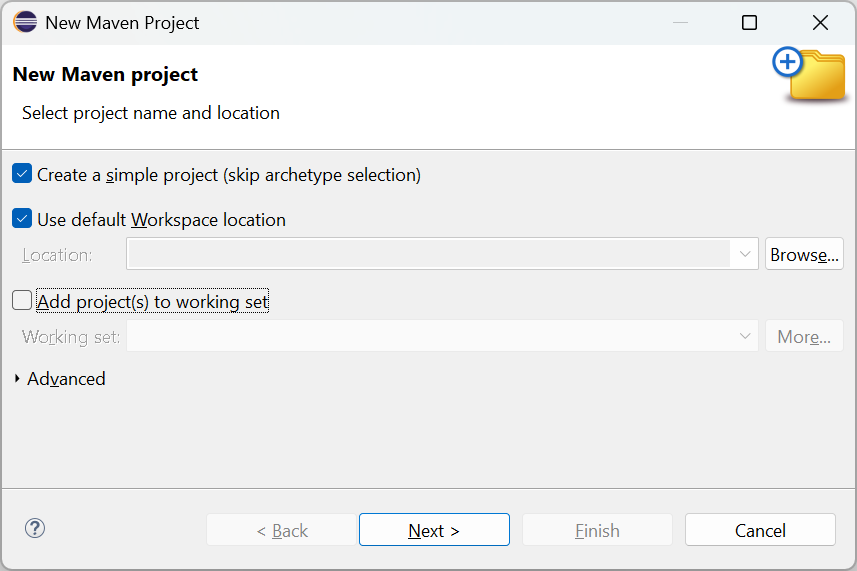
Task: Click inside the Working set field
Action: pos(430,336)
